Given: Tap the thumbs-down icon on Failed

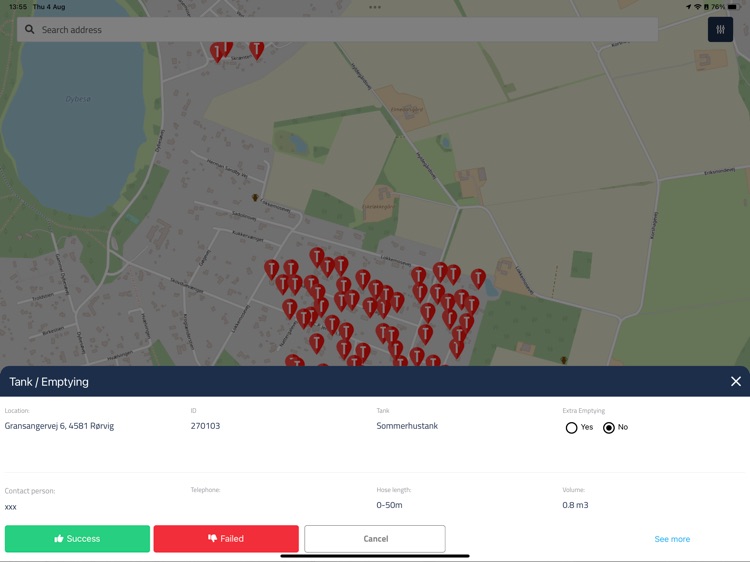Looking at the screenshot, I should 212,539.
